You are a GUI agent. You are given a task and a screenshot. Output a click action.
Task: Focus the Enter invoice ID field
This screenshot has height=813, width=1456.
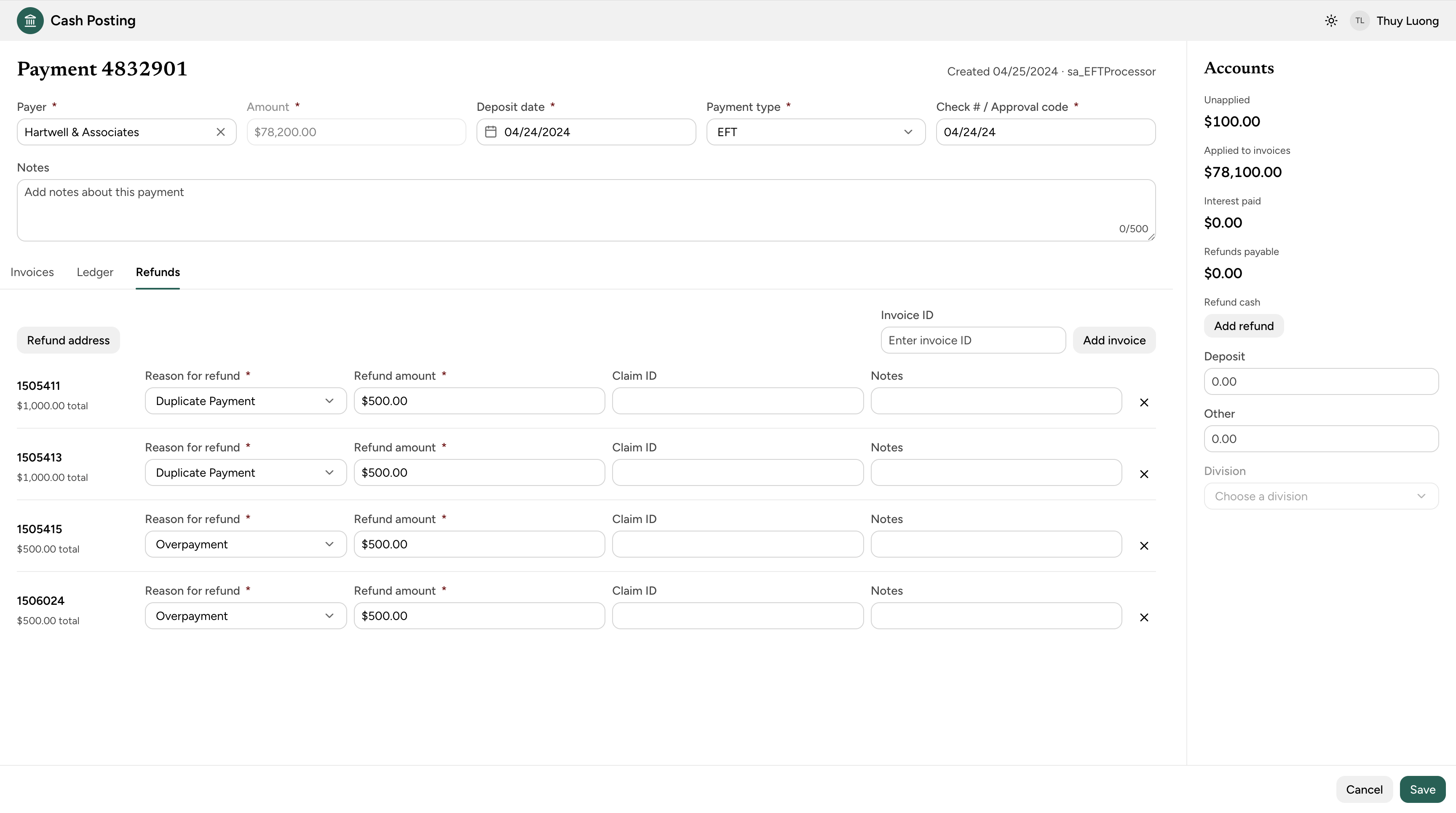click(x=973, y=341)
